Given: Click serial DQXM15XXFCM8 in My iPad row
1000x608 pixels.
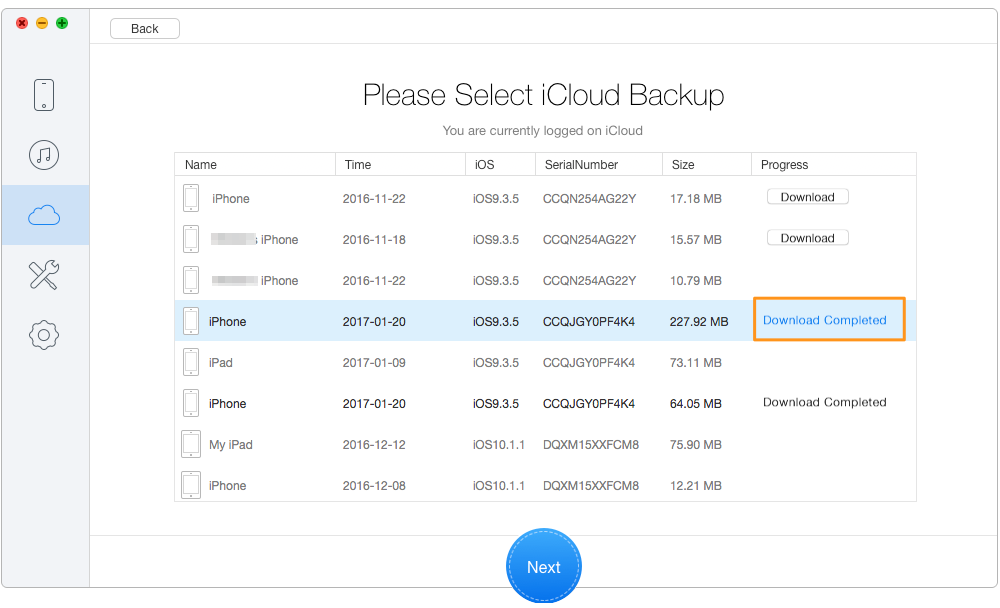Looking at the screenshot, I should coord(591,445).
